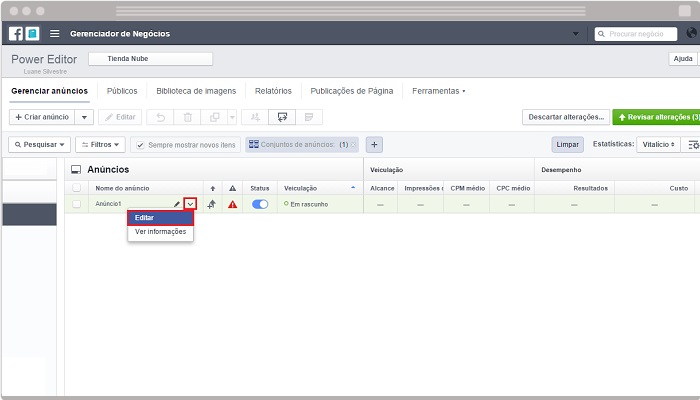Click the CPM médio column header
Screen dimensions: 700x400
click(x=467, y=188)
